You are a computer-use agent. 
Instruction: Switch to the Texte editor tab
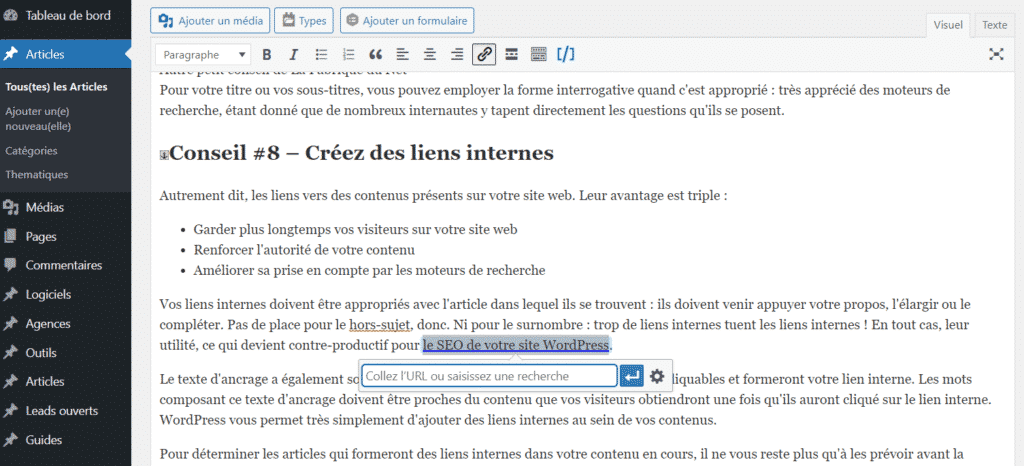[994, 24]
